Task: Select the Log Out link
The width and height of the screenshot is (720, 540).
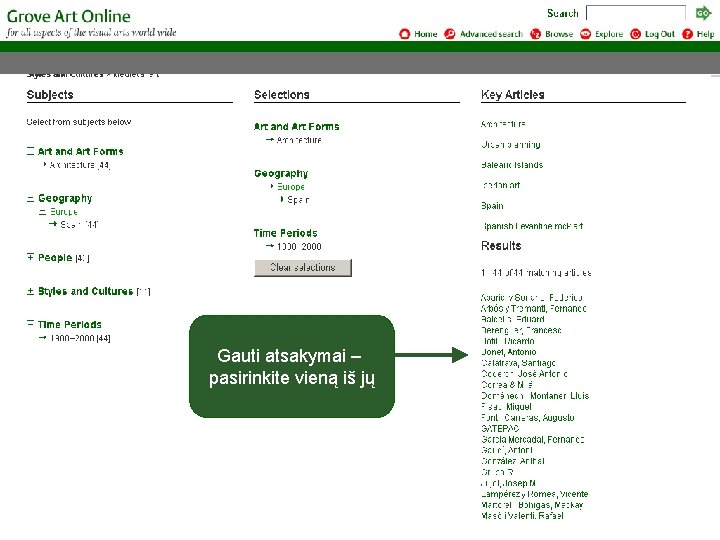Action: [x=660, y=34]
